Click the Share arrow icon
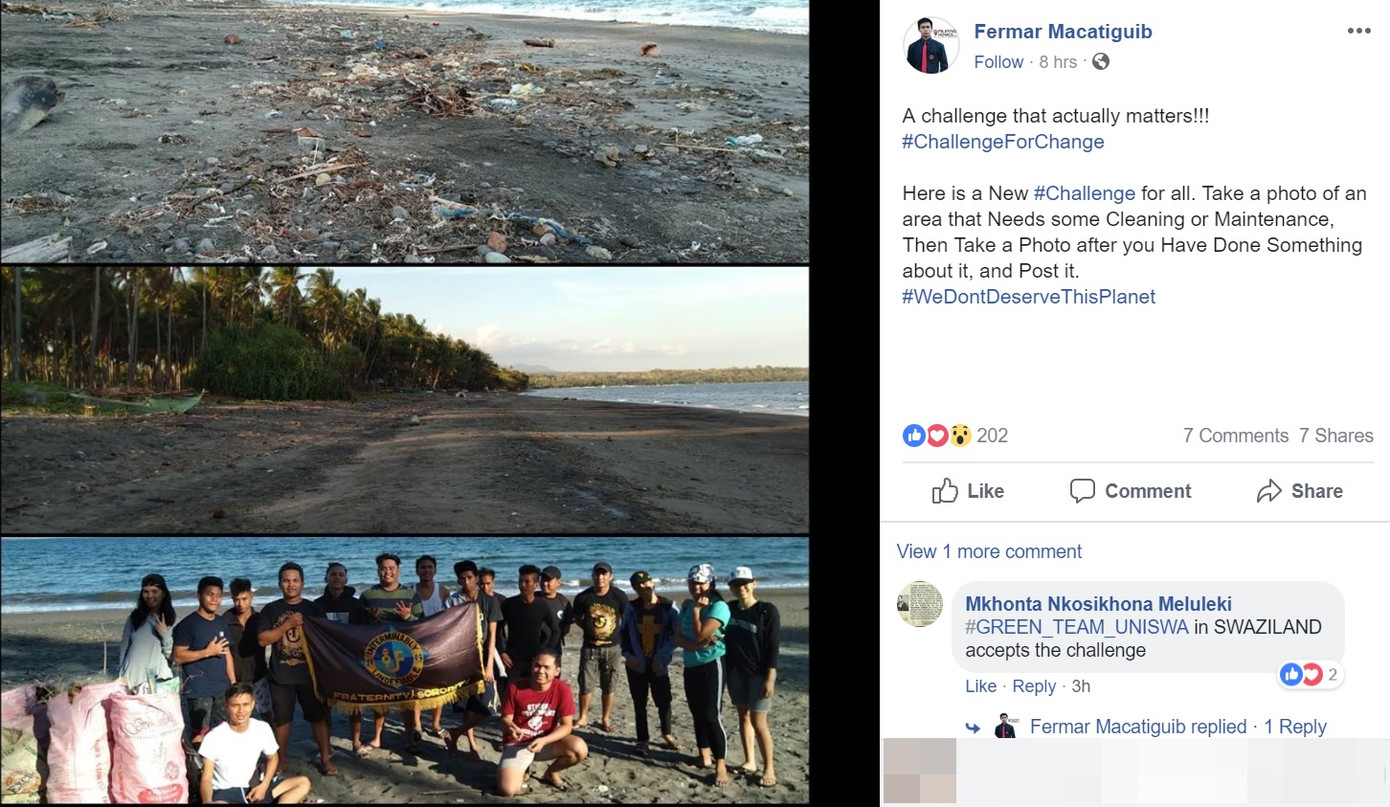The width and height of the screenshot is (1390, 807). [1269, 491]
